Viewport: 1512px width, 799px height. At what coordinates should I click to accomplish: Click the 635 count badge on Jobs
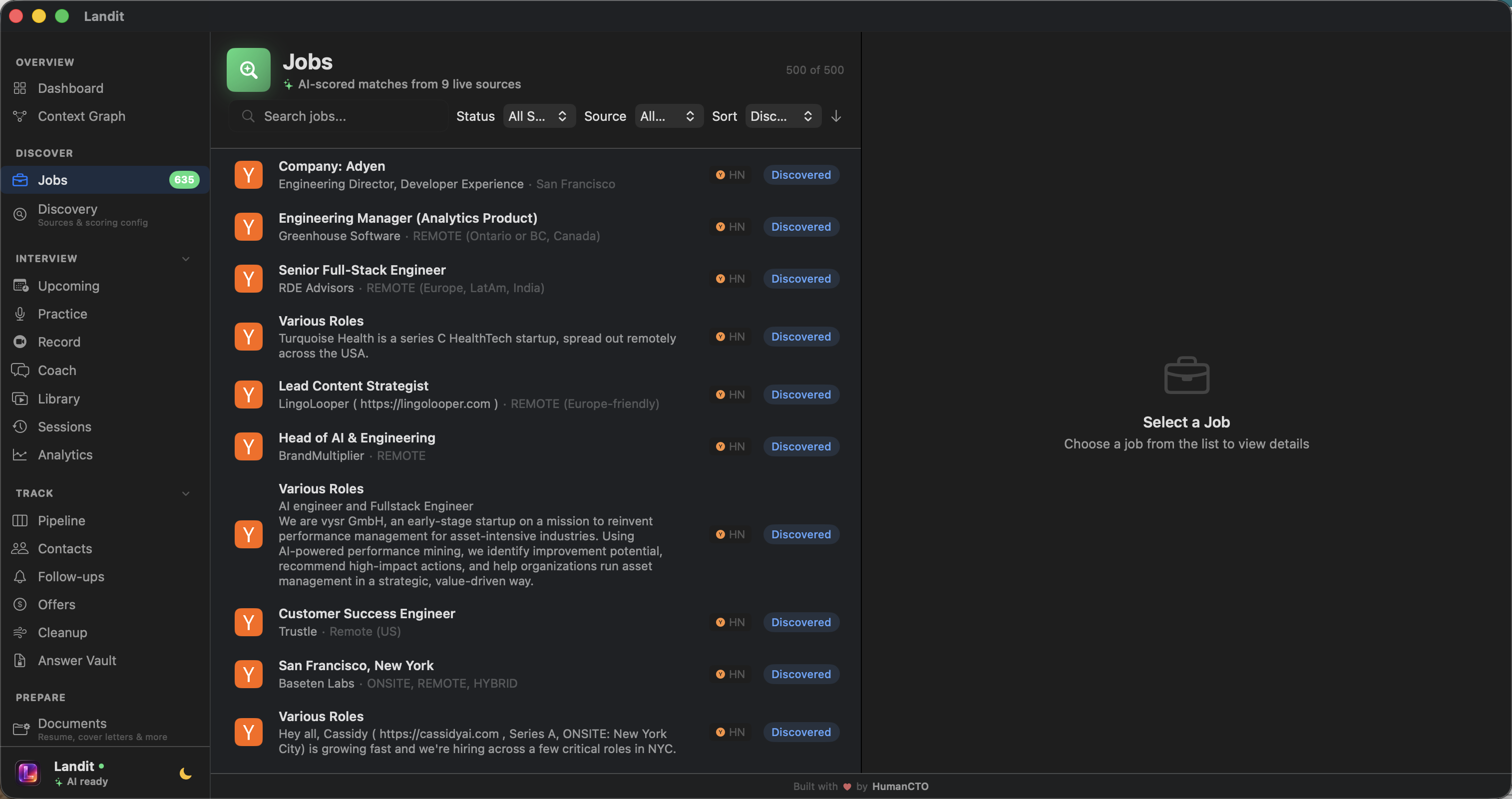point(184,180)
